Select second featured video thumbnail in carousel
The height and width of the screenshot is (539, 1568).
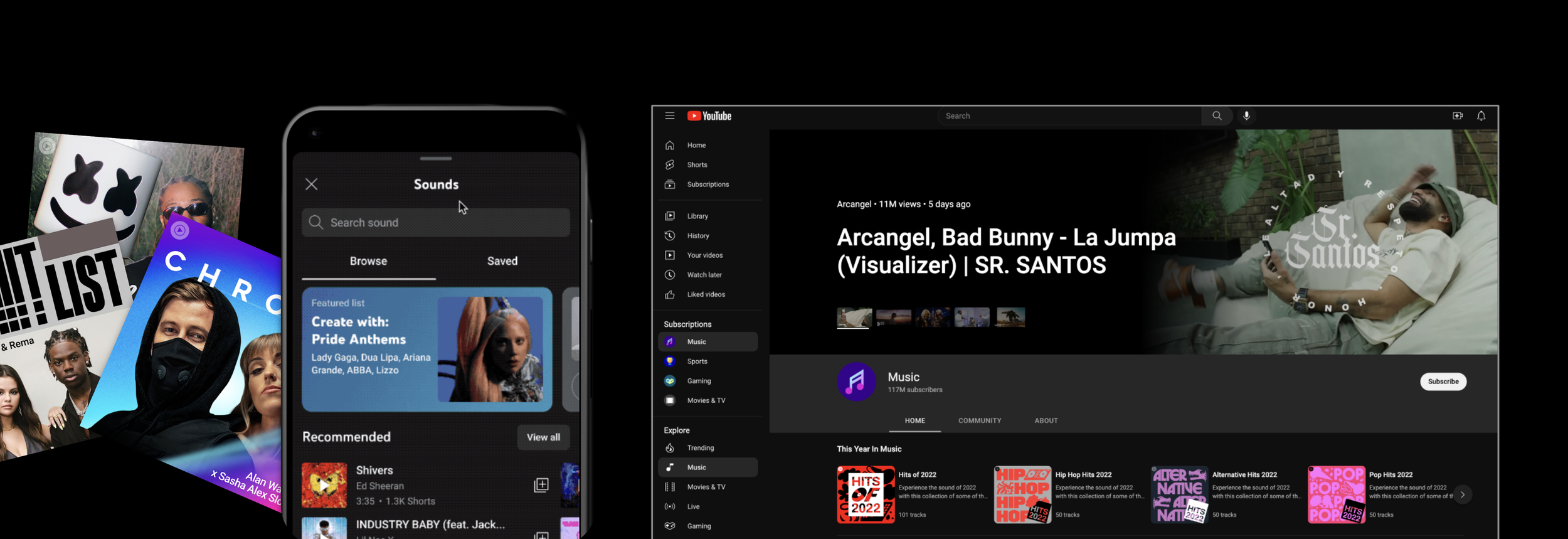pyautogui.click(x=894, y=318)
